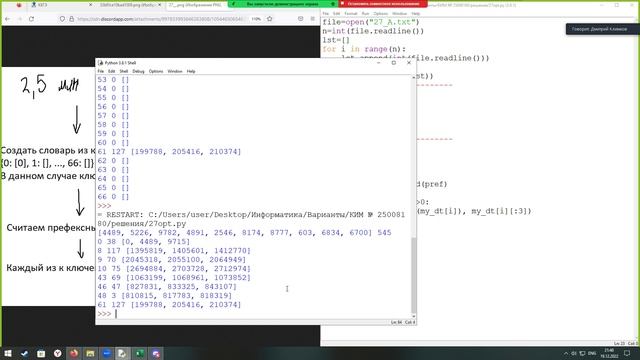Open the Windows Start menu
The height and width of the screenshot is (360, 640).
(8, 353)
